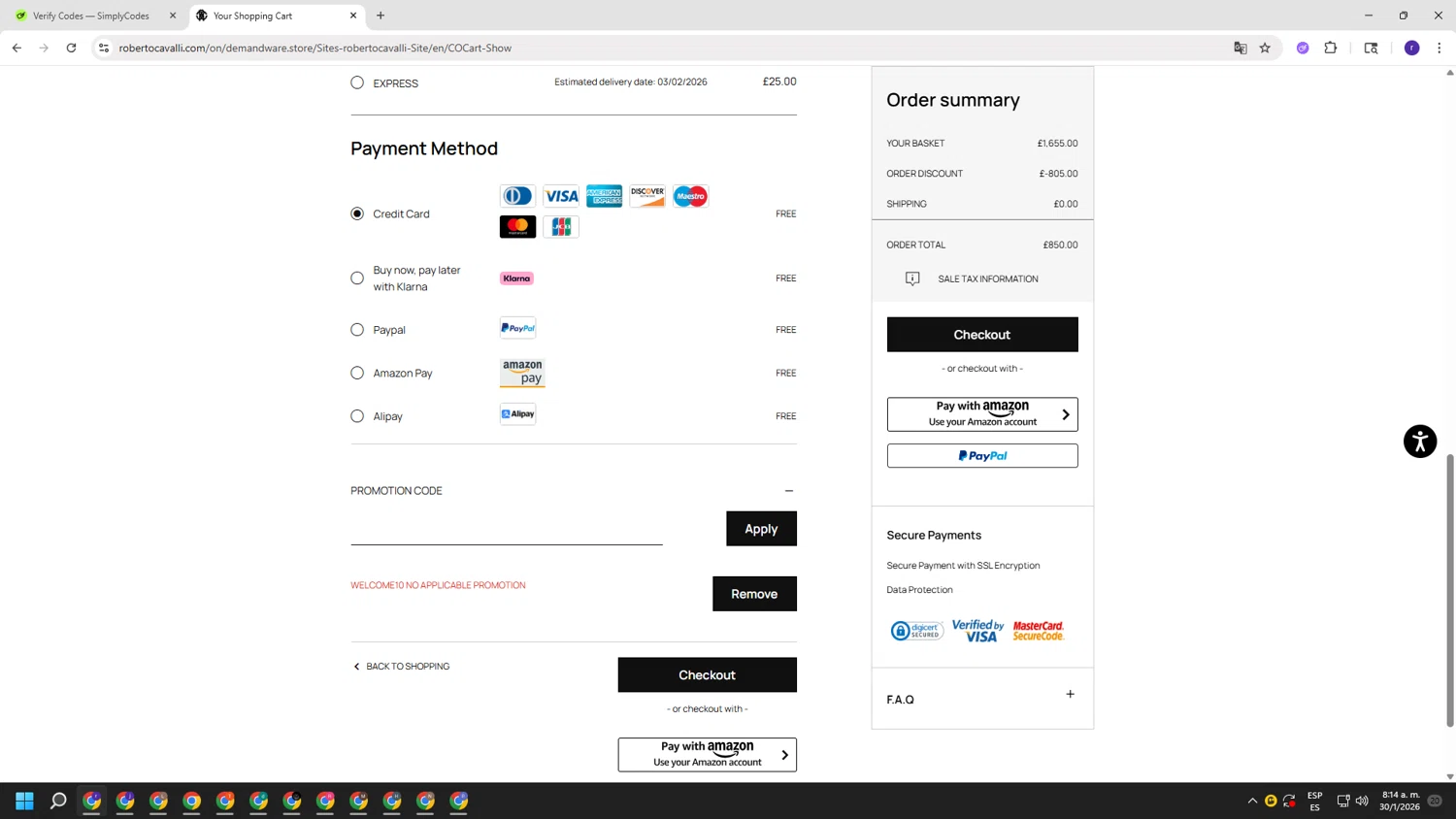Click the DigiCert Secured badge

(916, 632)
